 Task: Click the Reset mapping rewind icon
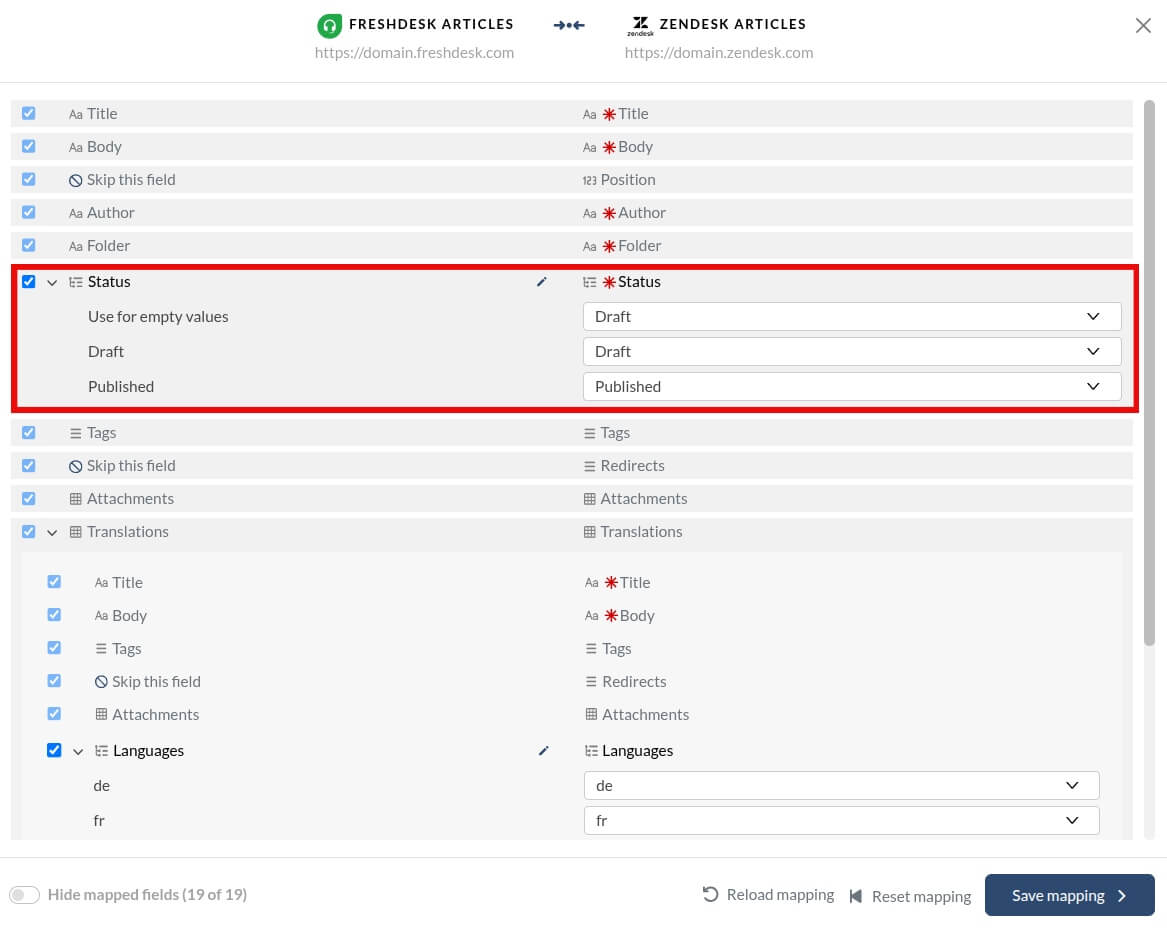tap(856, 896)
